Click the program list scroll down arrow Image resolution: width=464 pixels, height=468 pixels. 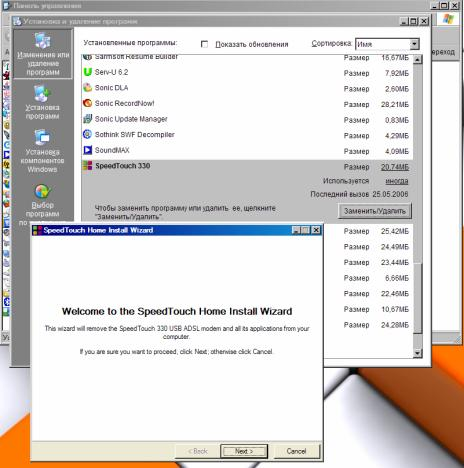417,353
